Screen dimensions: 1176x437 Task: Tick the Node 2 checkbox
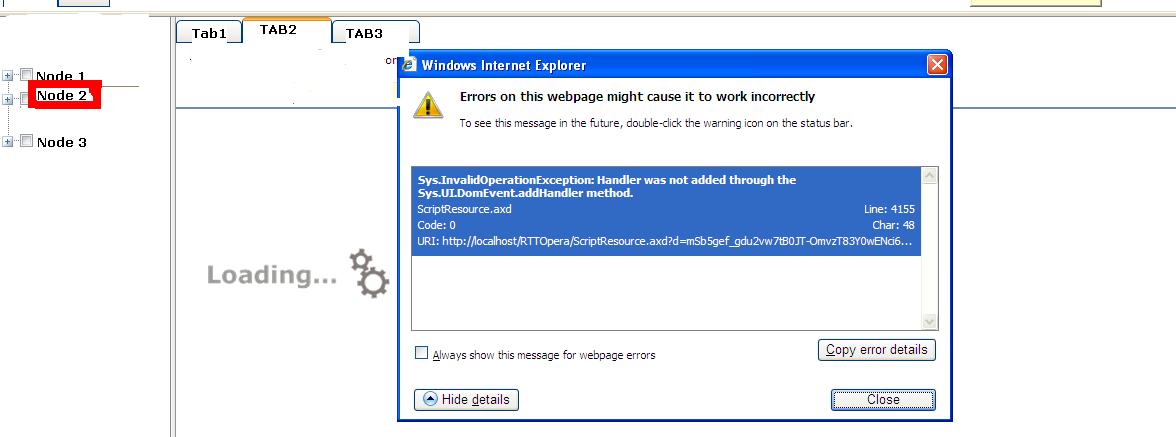24,98
